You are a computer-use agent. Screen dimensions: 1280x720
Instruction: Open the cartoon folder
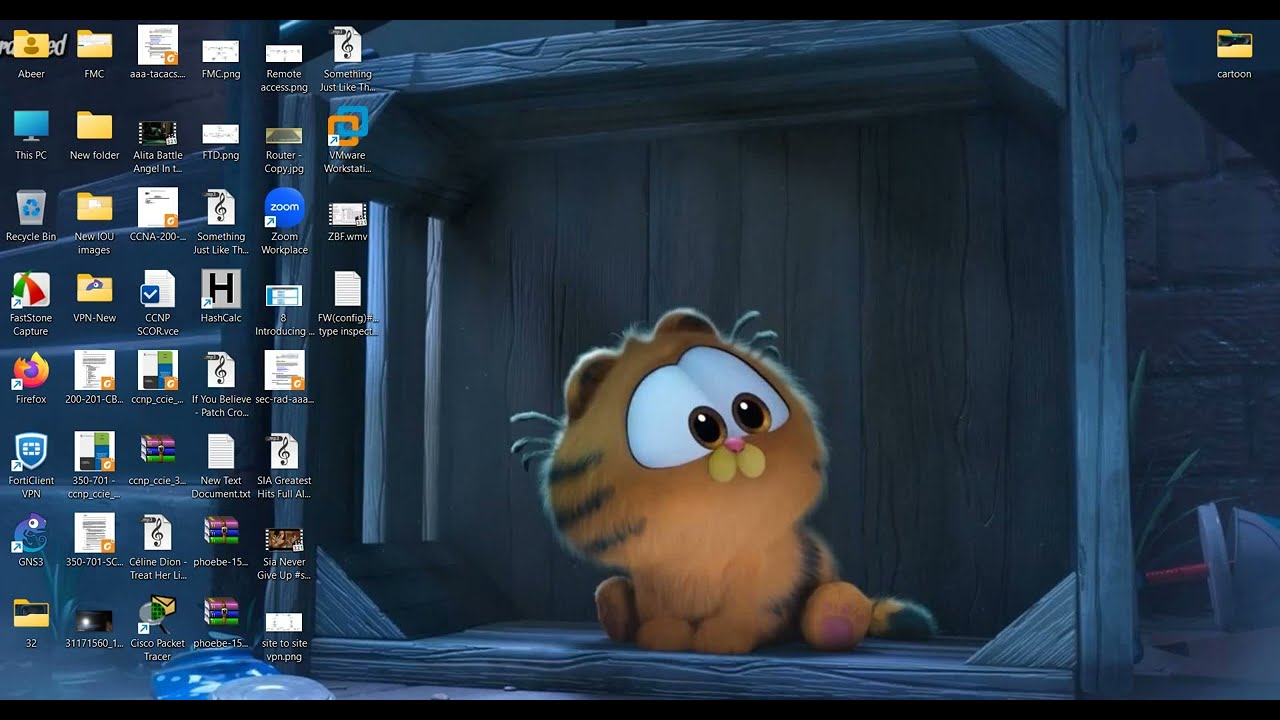1234,53
